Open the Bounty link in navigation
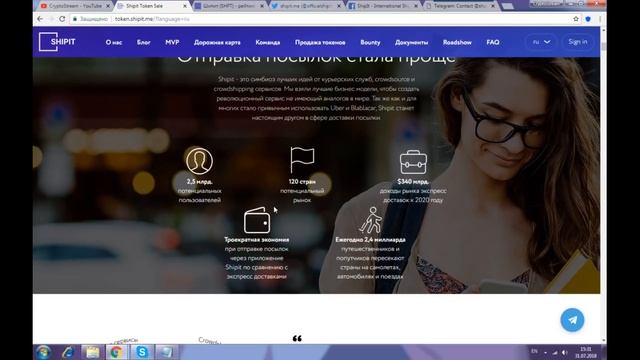The height and width of the screenshot is (360, 640). (370, 42)
